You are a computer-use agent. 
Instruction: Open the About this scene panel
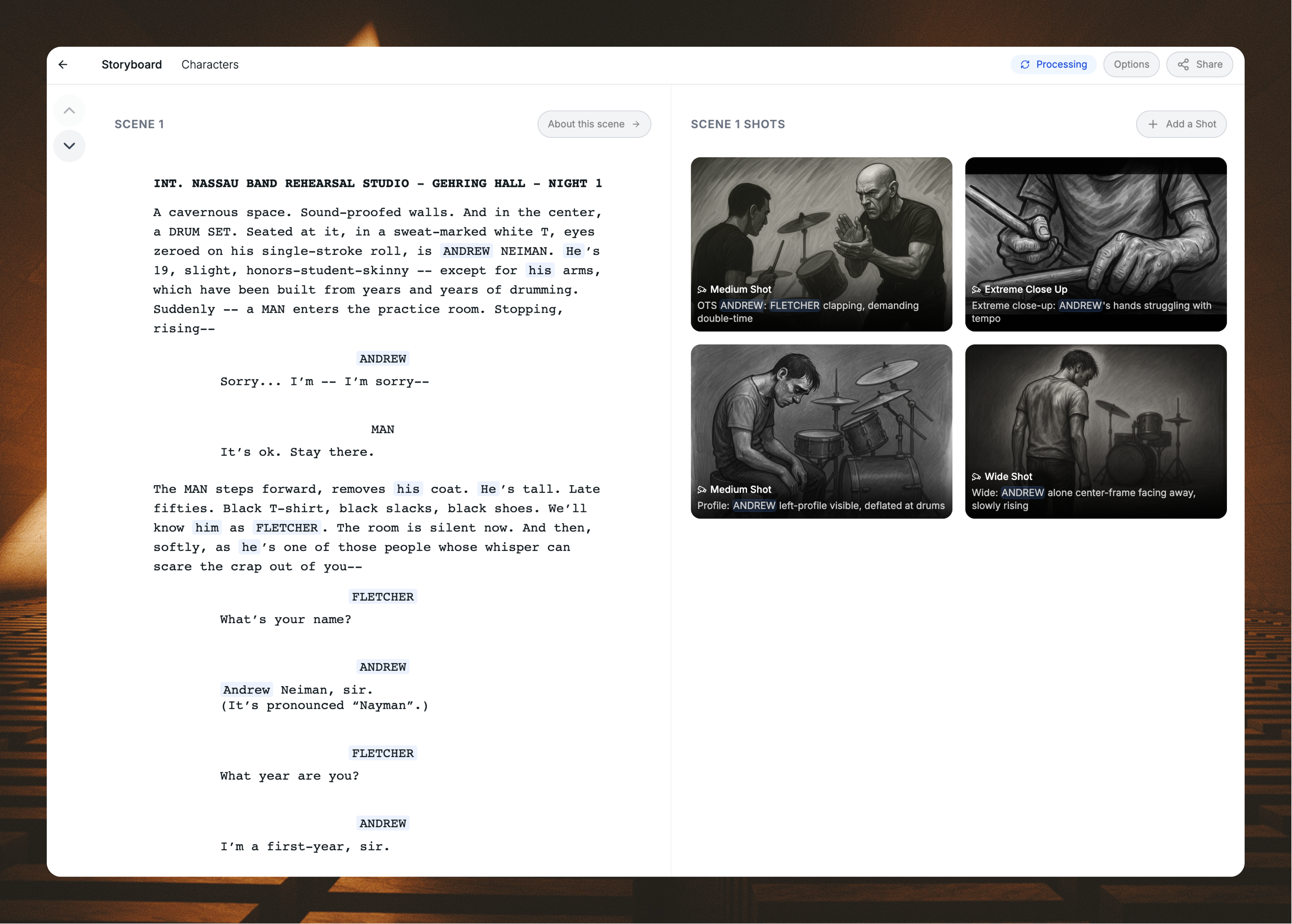[594, 124]
